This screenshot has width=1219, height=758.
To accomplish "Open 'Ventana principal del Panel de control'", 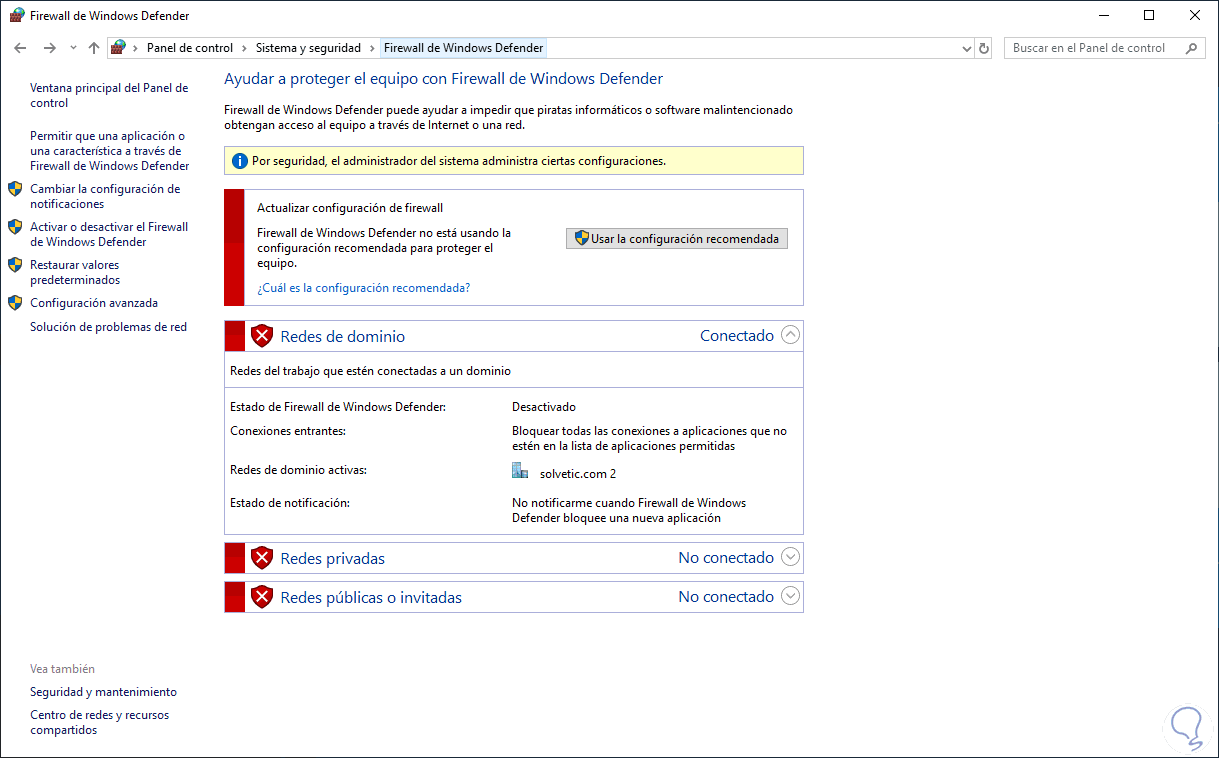I will pyautogui.click(x=109, y=96).
